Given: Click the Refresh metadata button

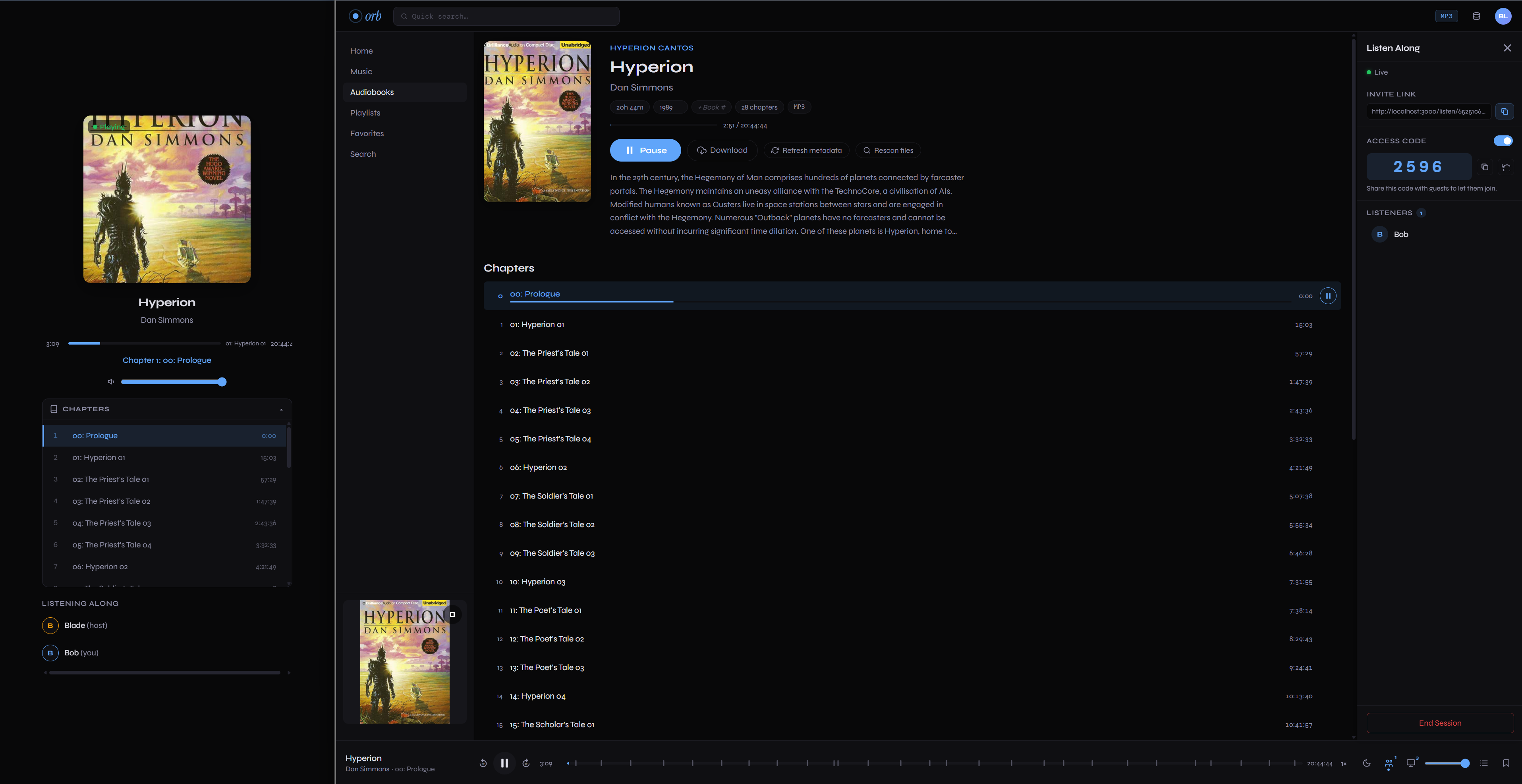Looking at the screenshot, I should tap(806, 150).
